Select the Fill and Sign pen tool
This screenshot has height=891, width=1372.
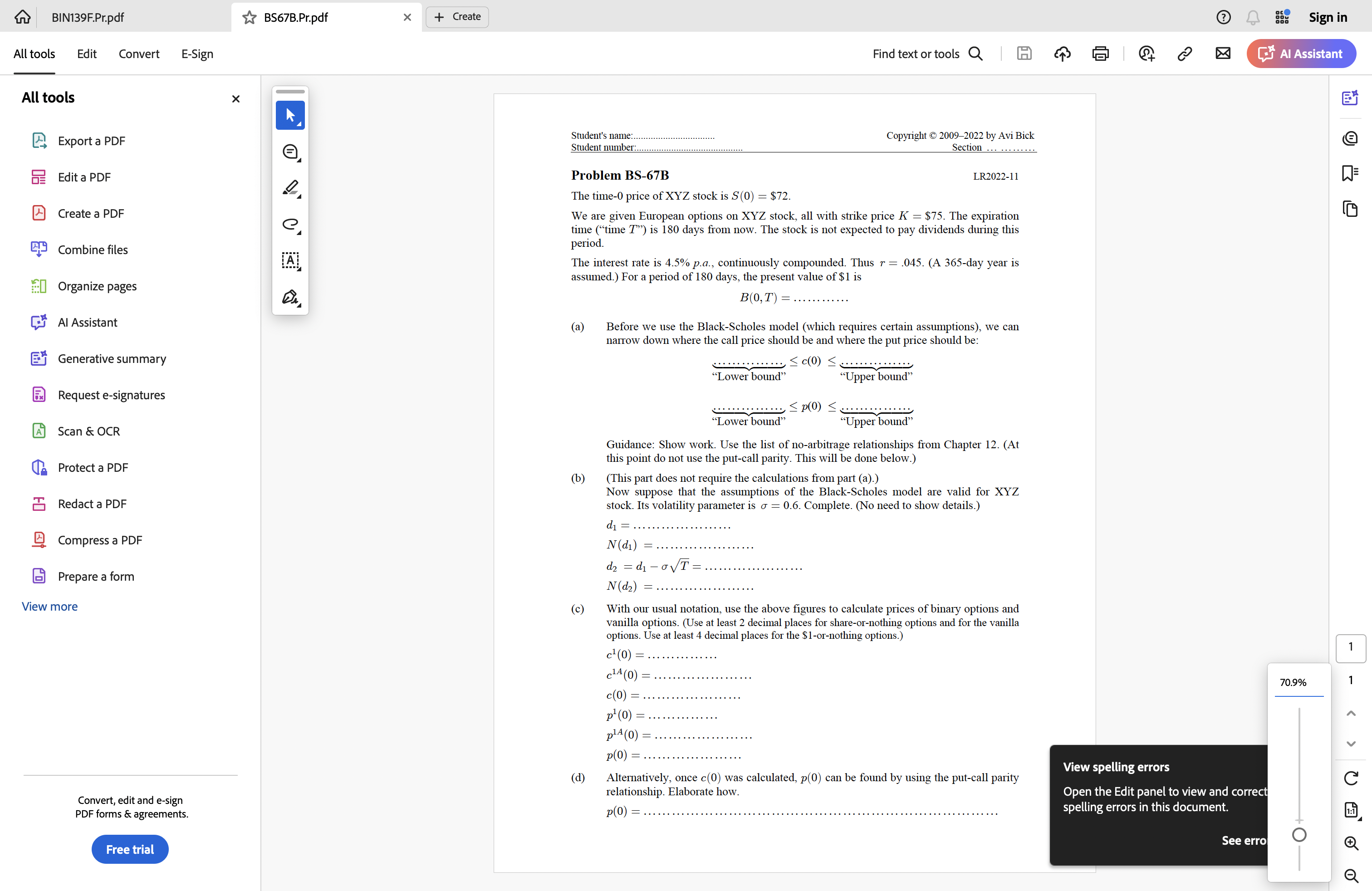pyautogui.click(x=290, y=298)
